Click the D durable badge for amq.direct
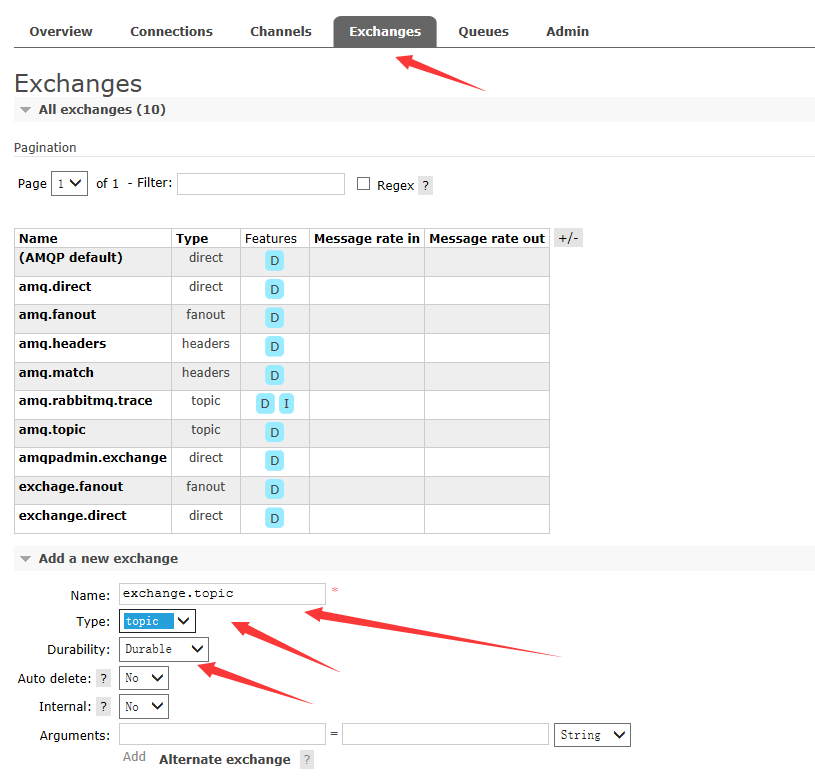 pos(274,289)
